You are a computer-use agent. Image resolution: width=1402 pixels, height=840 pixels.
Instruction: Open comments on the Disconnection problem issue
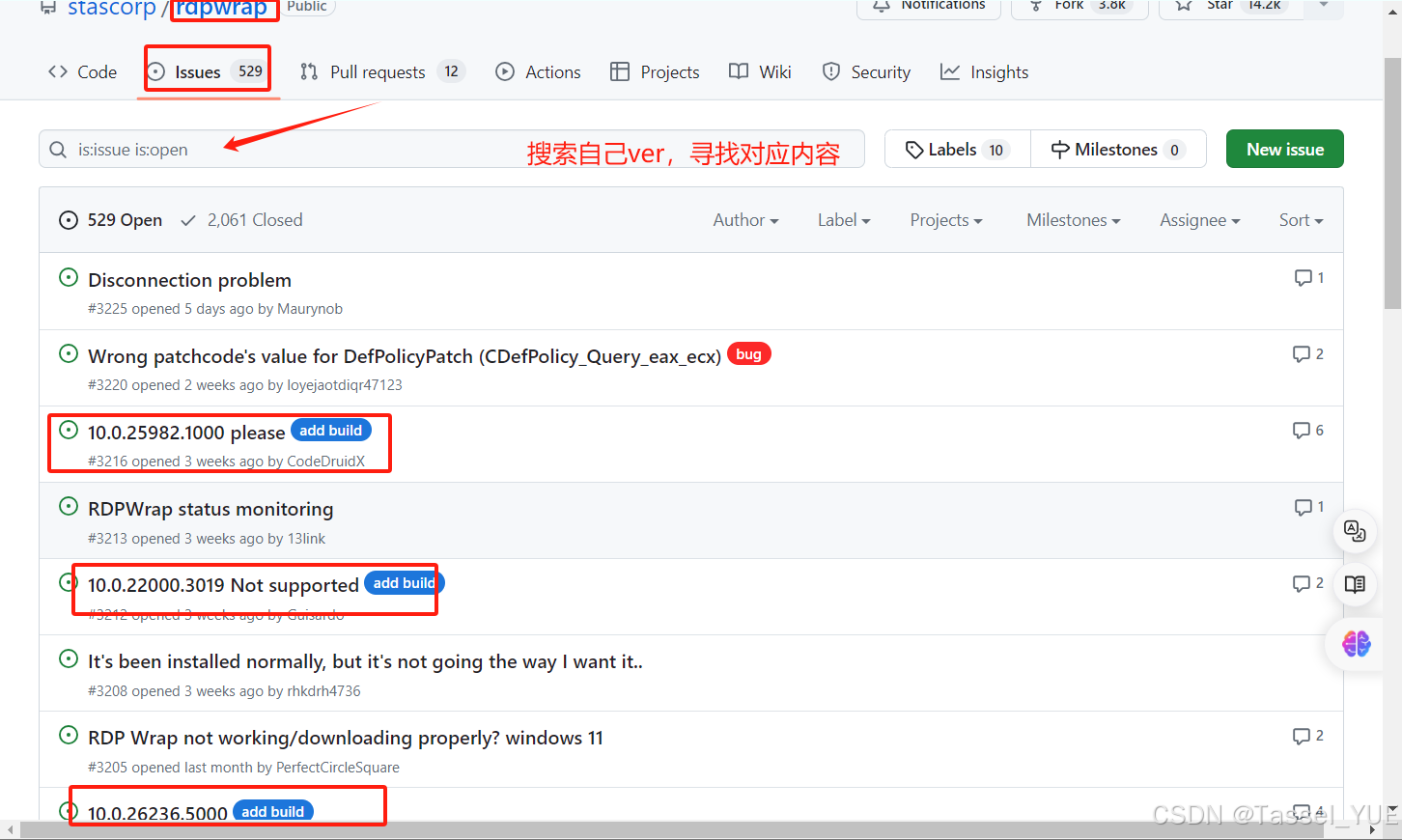[x=1308, y=278]
